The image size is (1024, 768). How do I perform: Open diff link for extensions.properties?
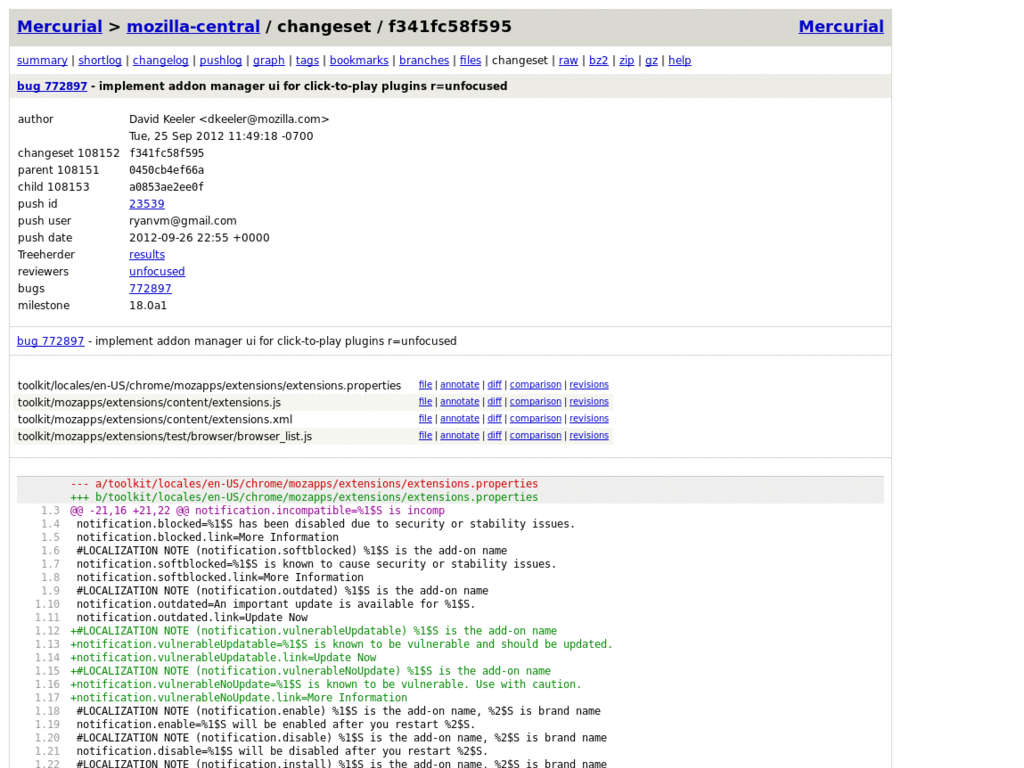click(494, 385)
